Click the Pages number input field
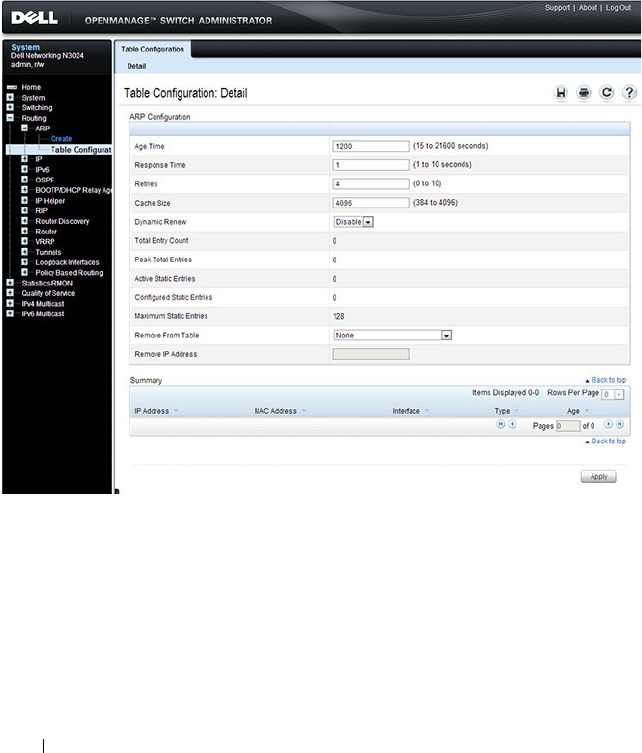This screenshot has width=642, height=753. point(568,426)
